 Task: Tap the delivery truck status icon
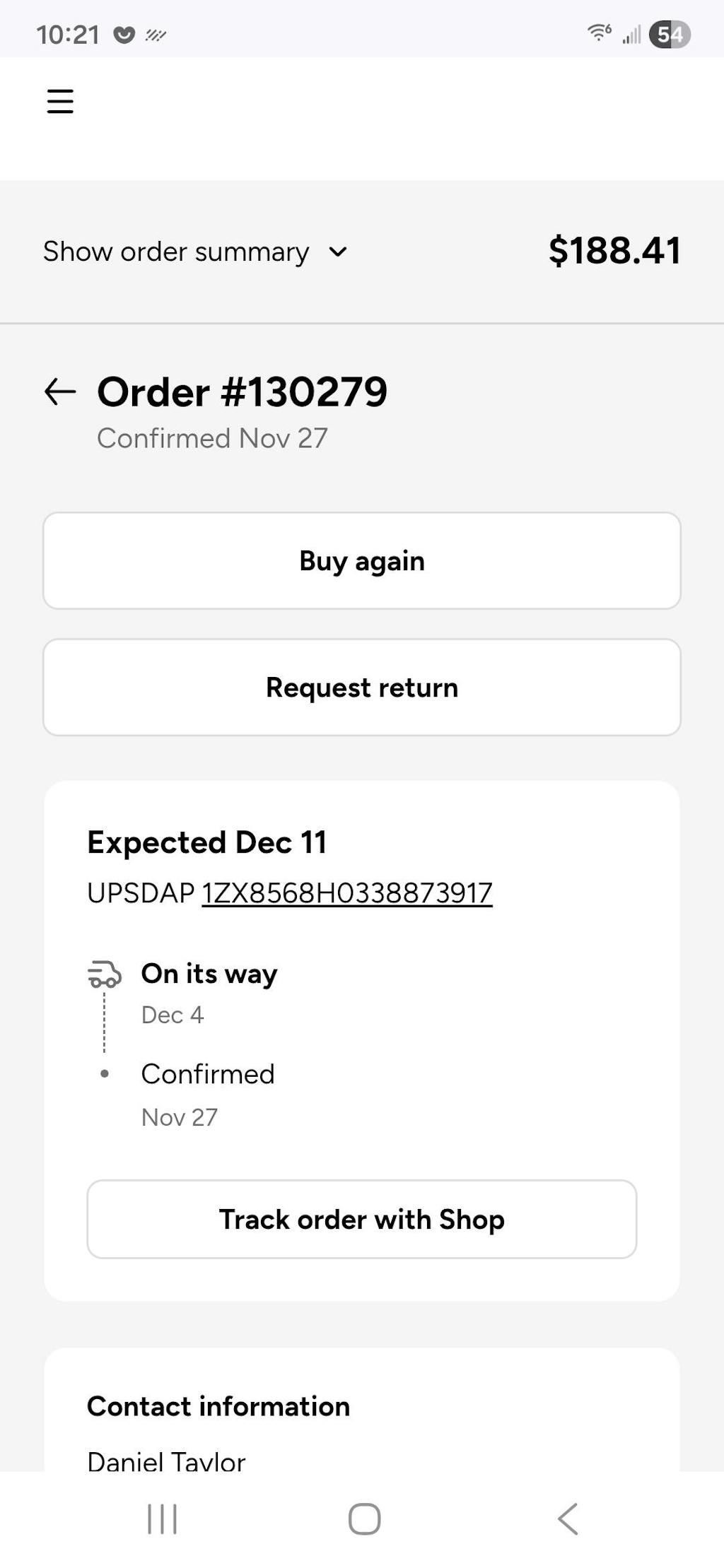pyautogui.click(x=105, y=974)
